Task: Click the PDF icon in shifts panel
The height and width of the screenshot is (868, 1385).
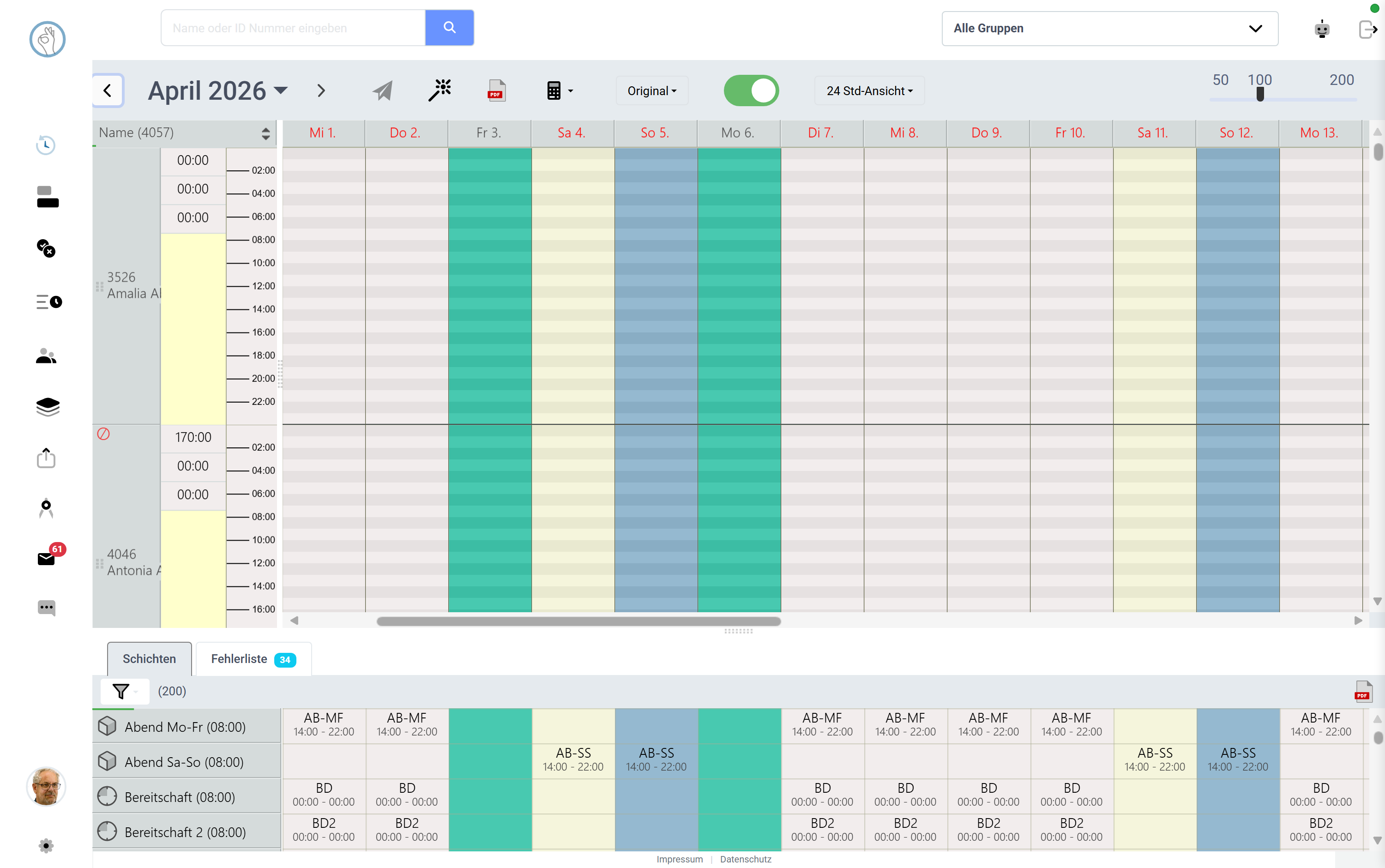Action: pyautogui.click(x=1363, y=691)
